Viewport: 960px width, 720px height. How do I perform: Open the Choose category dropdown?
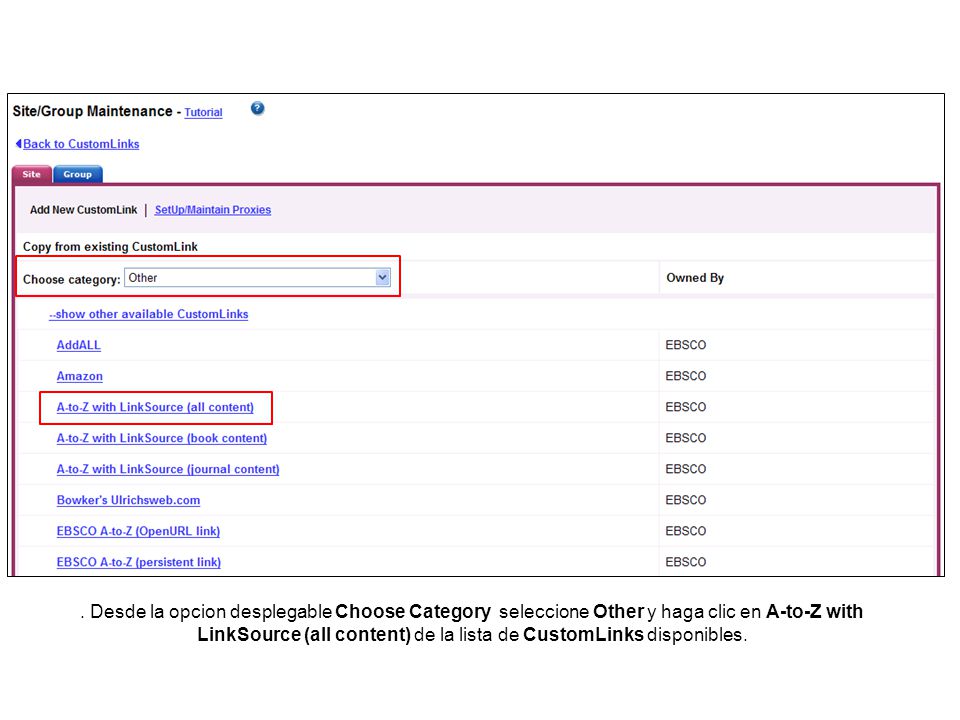(x=257, y=278)
